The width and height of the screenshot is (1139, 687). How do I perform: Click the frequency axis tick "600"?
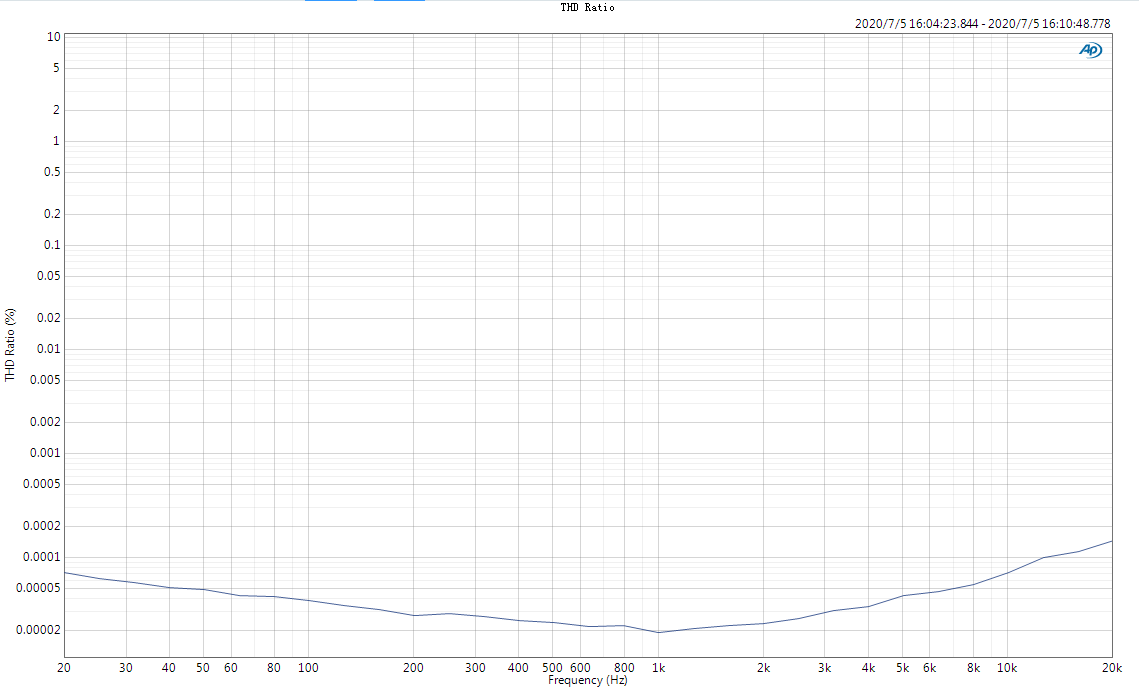580,667
